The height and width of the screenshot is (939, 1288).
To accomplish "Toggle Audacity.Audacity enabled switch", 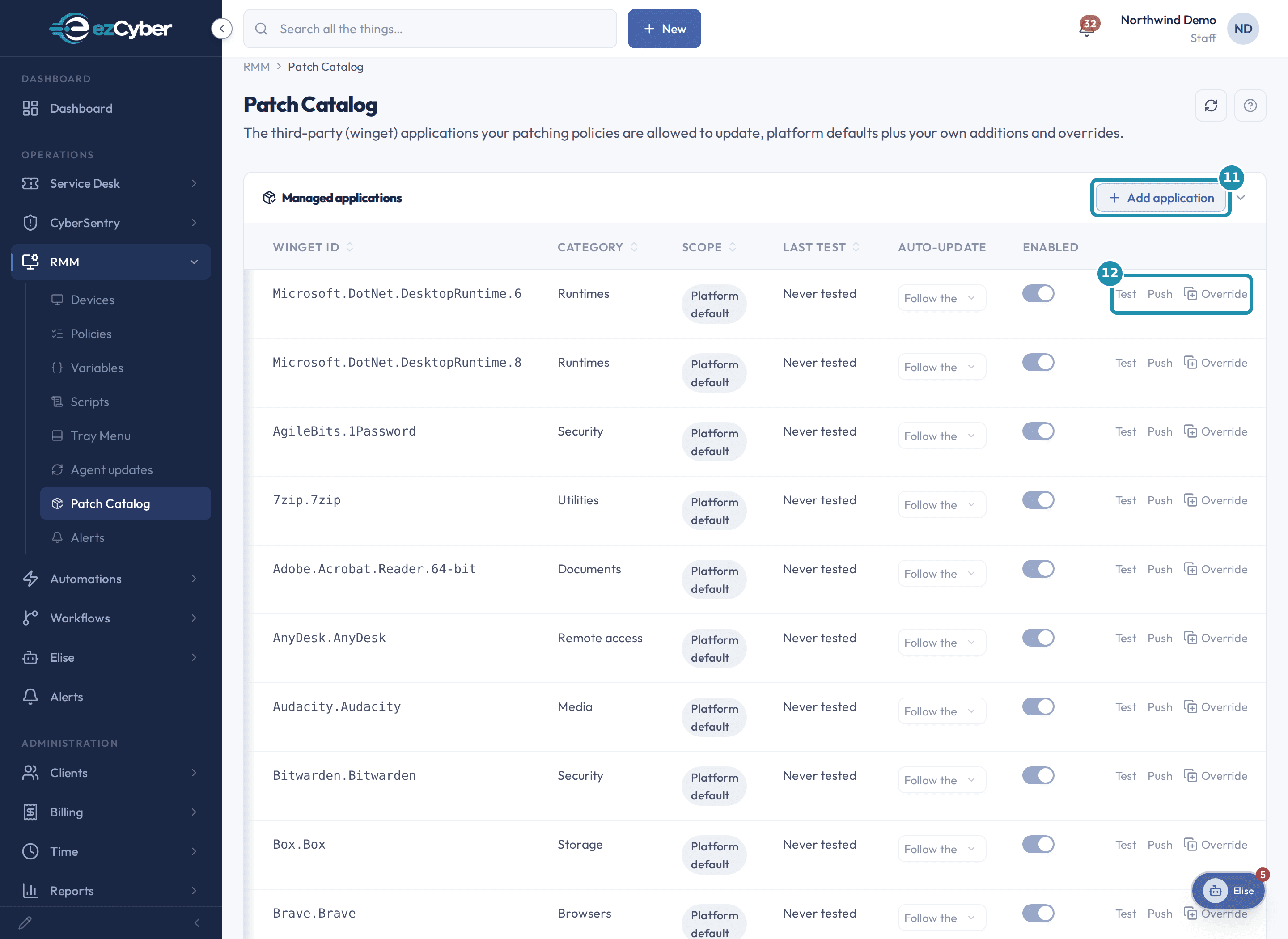I will (x=1038, y=706).
